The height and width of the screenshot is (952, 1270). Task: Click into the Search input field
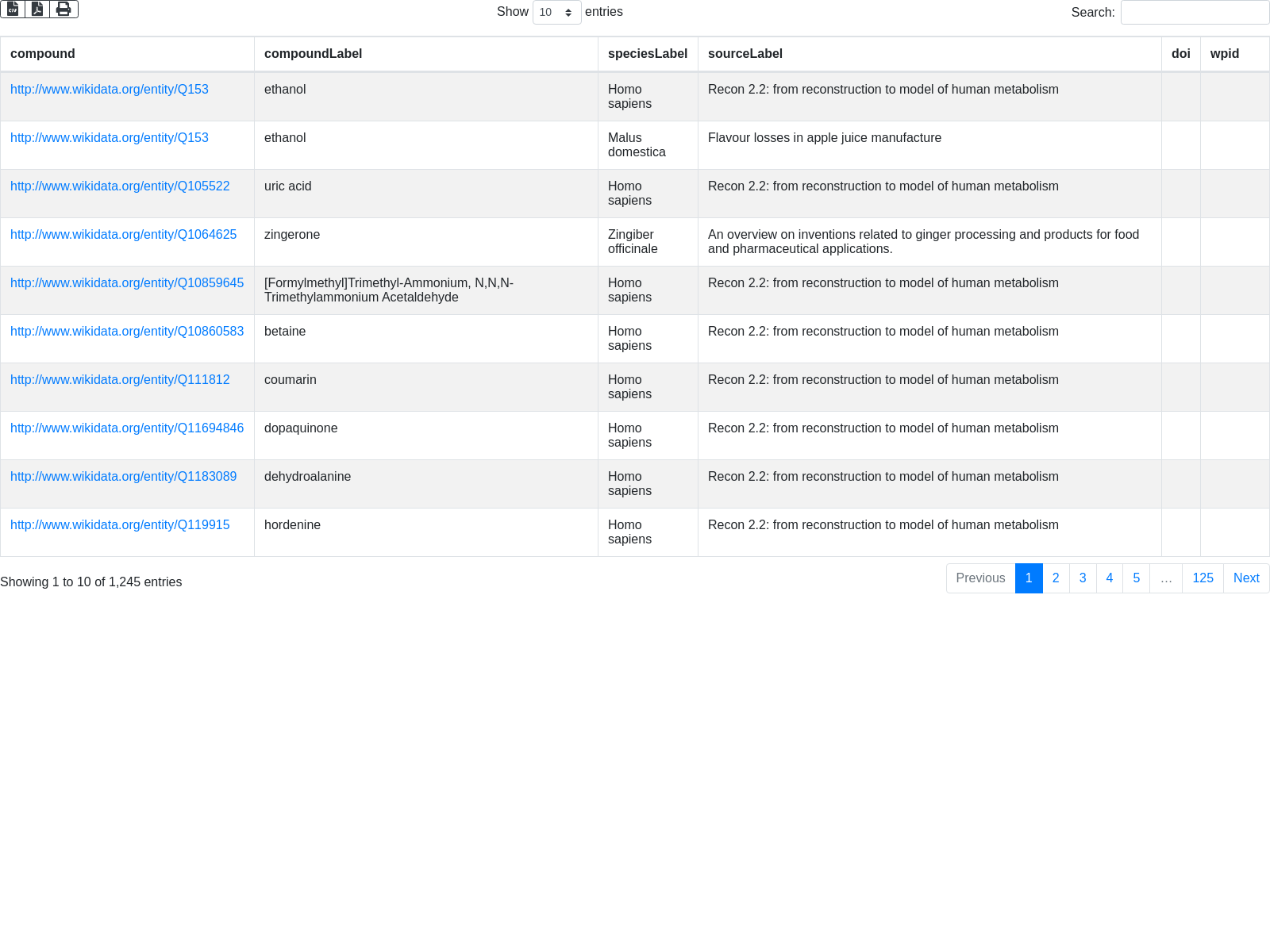pos(1194,13)
